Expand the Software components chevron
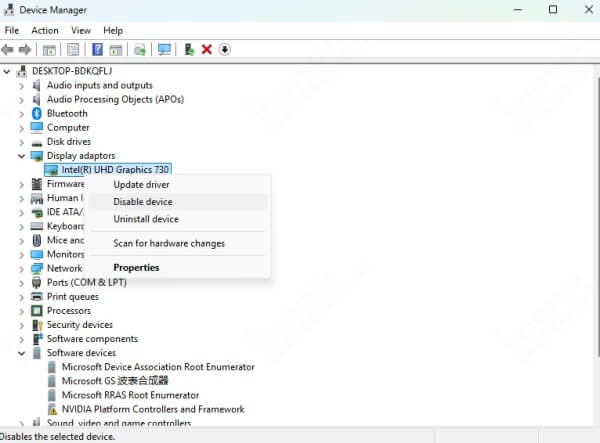600x443 pixels. 21,339
